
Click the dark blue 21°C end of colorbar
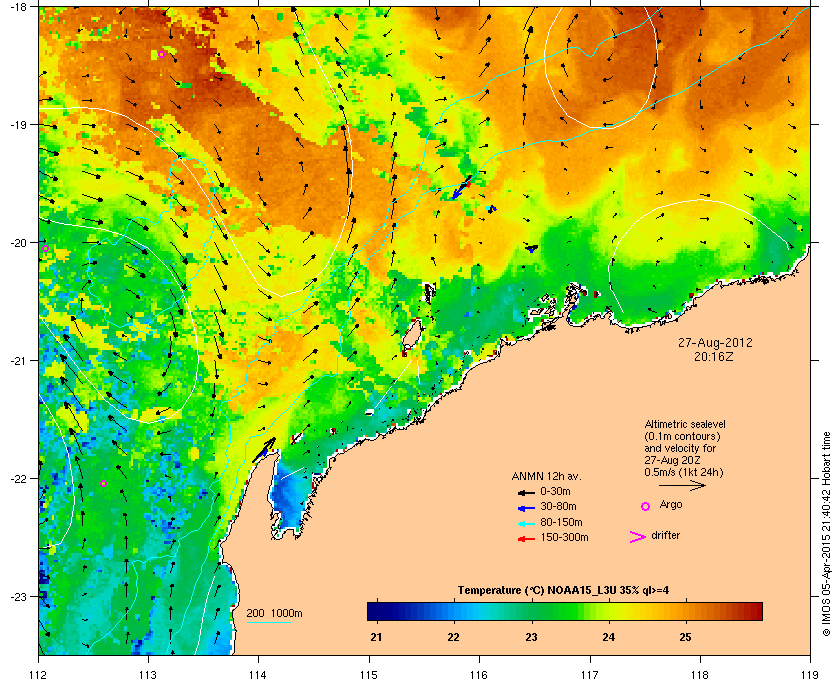(378, 611)
